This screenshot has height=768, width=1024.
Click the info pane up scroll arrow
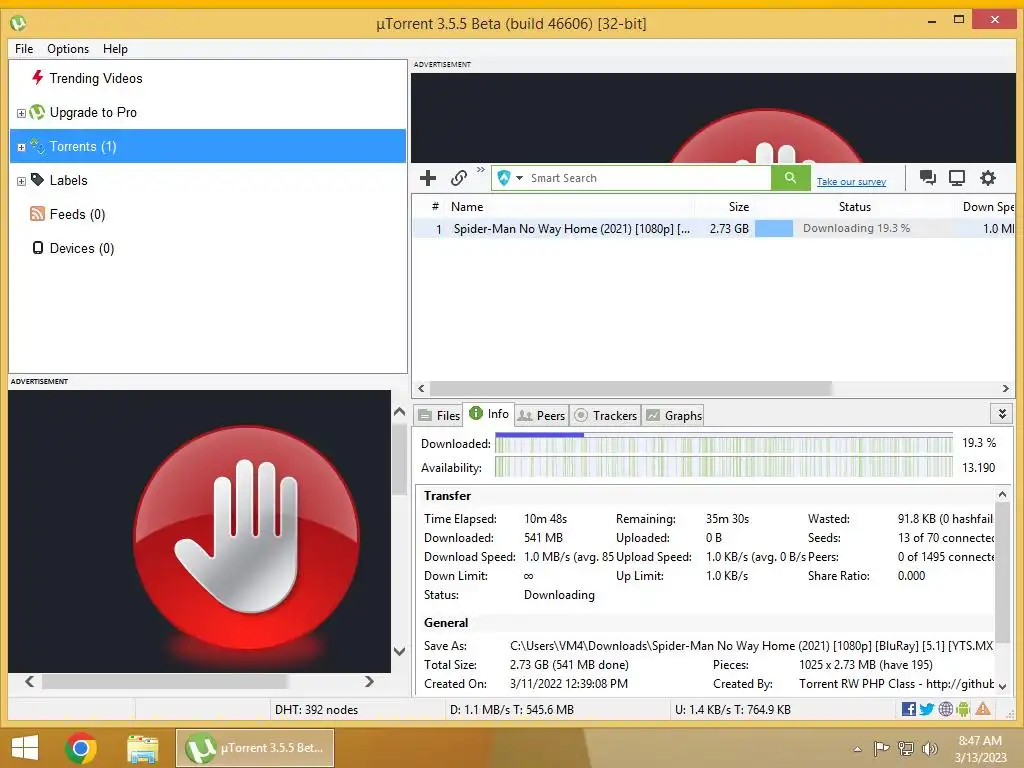coord(1002,494)
